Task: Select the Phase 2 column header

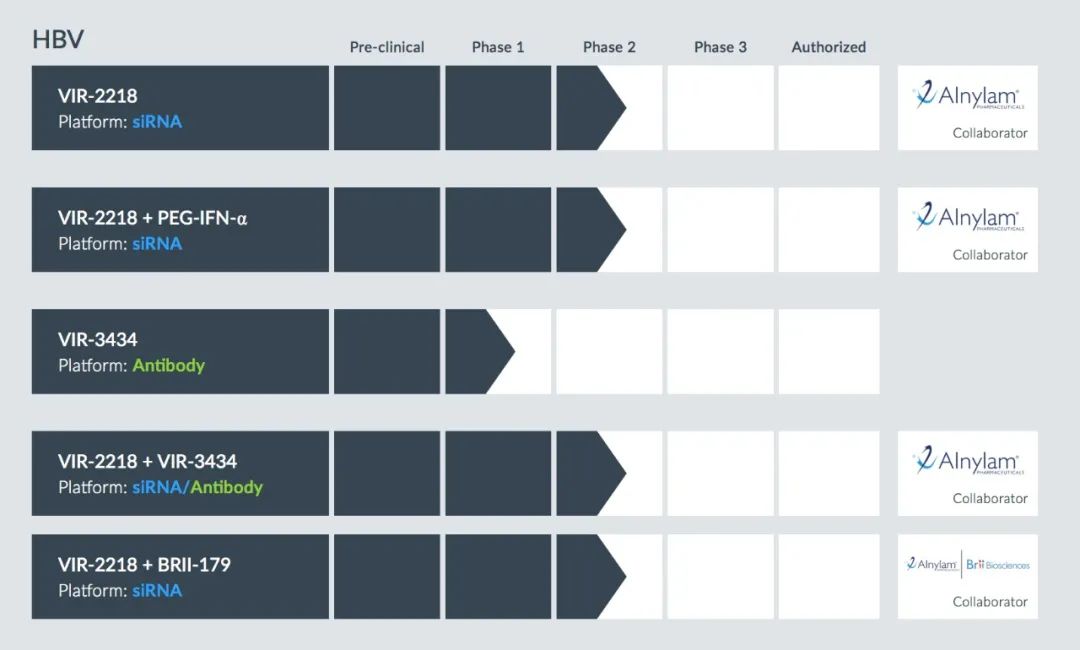Action: [609, 47]
